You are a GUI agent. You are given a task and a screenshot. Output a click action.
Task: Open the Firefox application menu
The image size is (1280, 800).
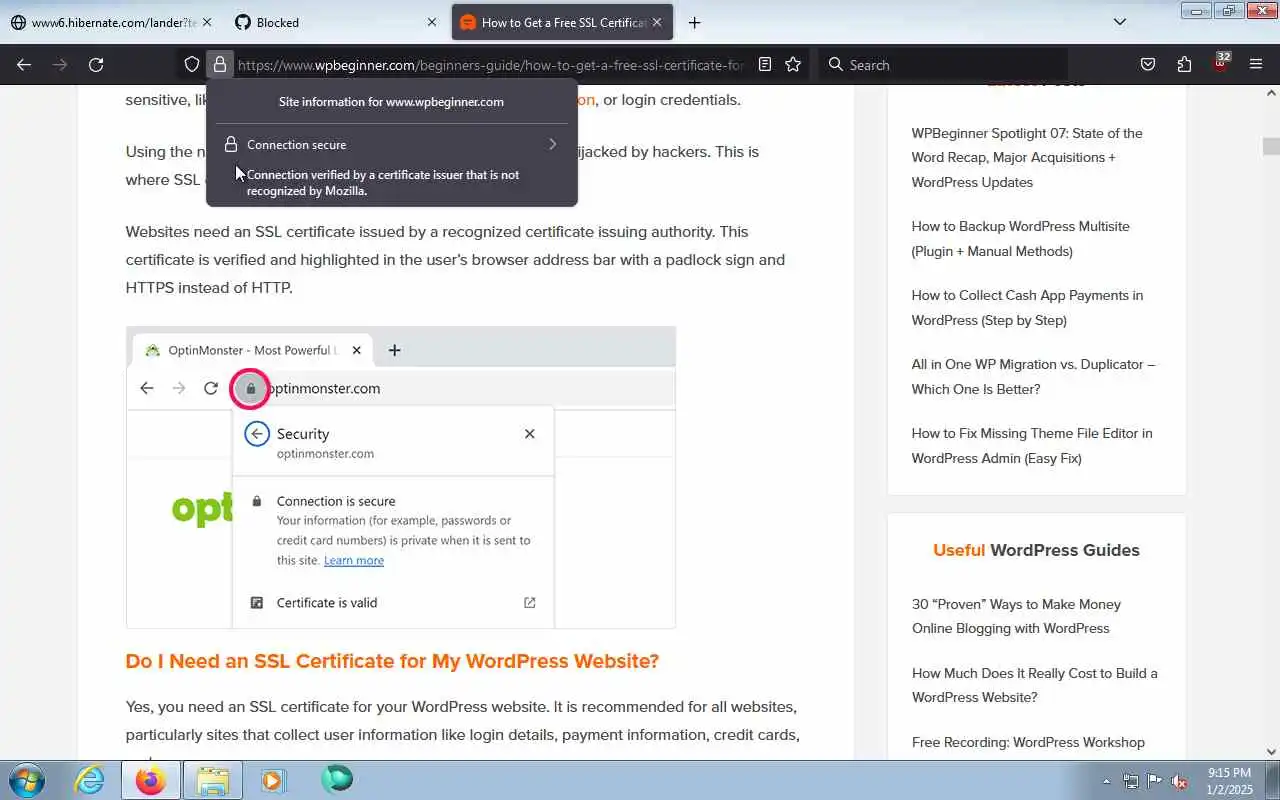click(x=1256, y=65)
